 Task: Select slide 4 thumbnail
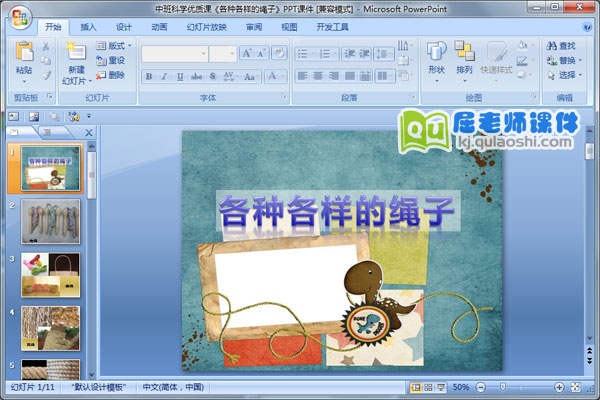(x=51, y=328)
